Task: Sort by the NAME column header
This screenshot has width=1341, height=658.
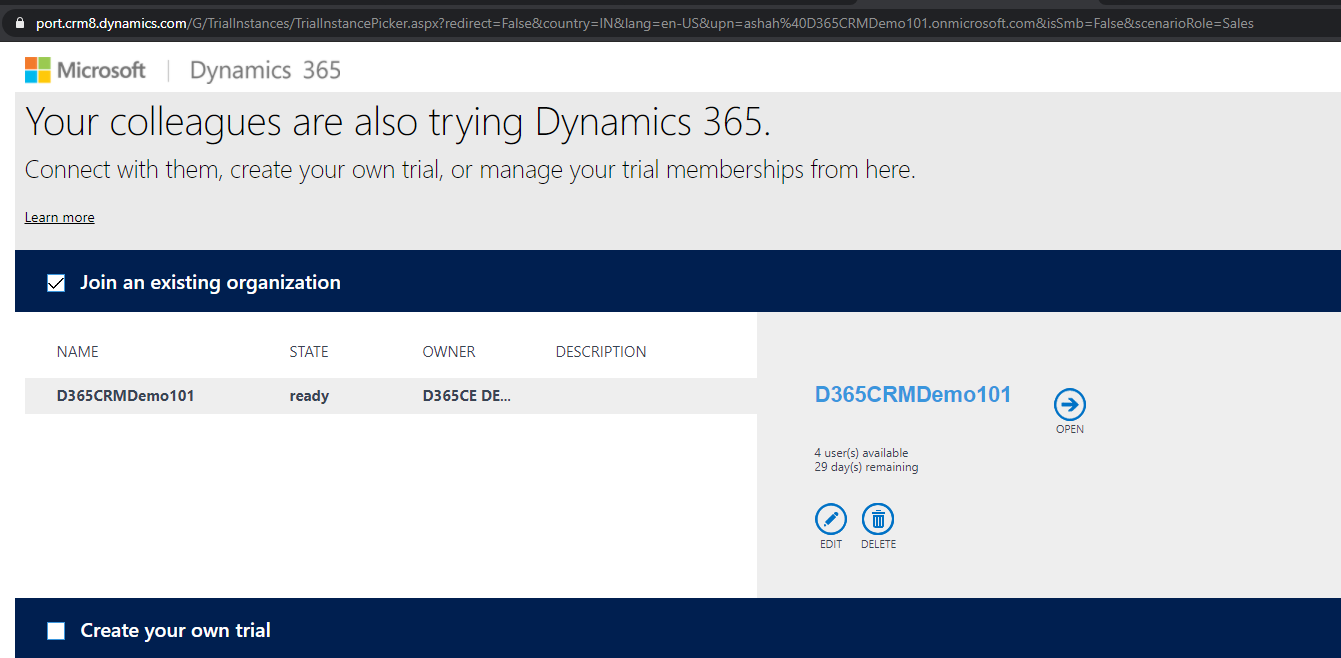Action: coord(78,352)
